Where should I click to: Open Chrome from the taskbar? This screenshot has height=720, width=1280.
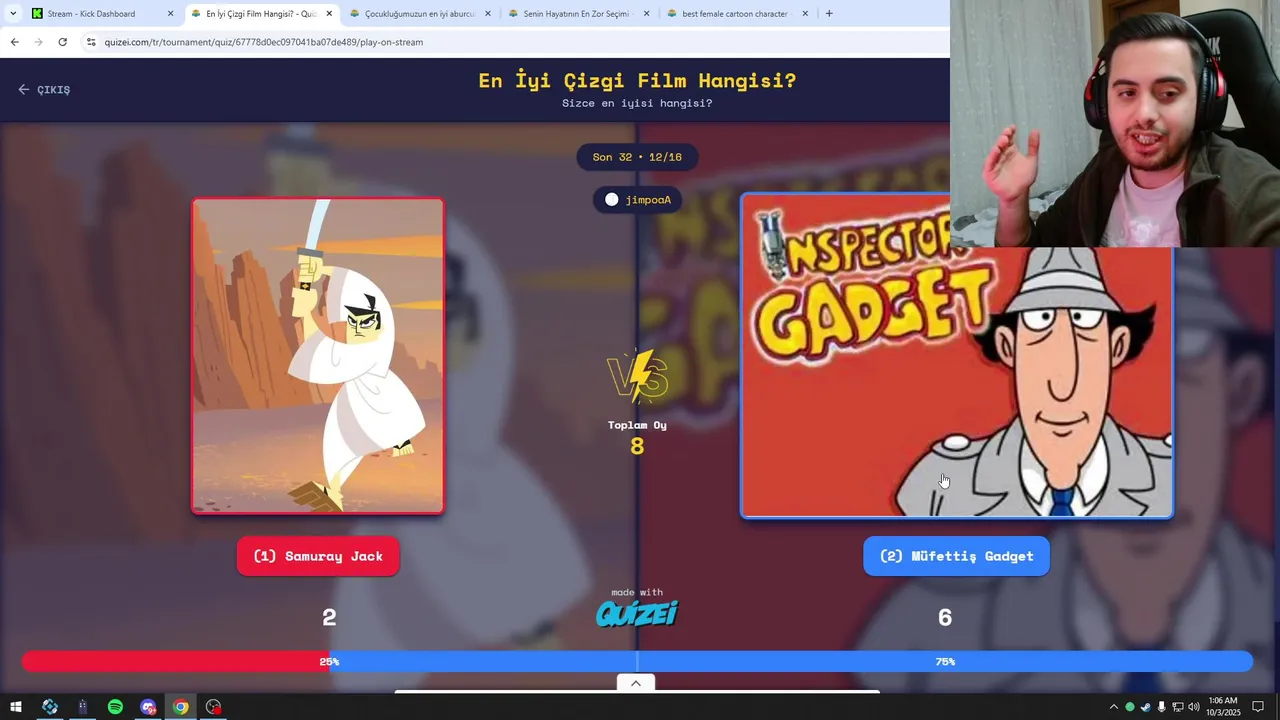click(x=181, y=707)
